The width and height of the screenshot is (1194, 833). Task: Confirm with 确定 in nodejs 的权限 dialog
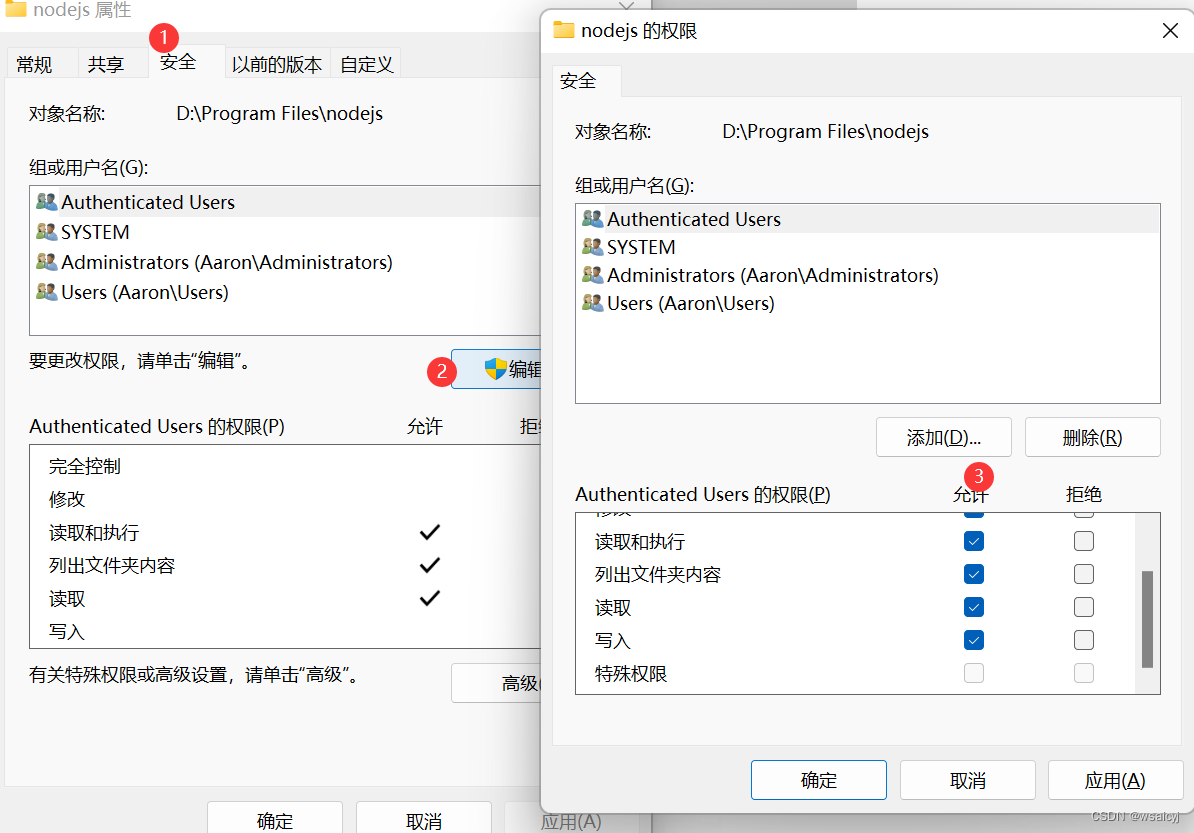tap(819, 780)
